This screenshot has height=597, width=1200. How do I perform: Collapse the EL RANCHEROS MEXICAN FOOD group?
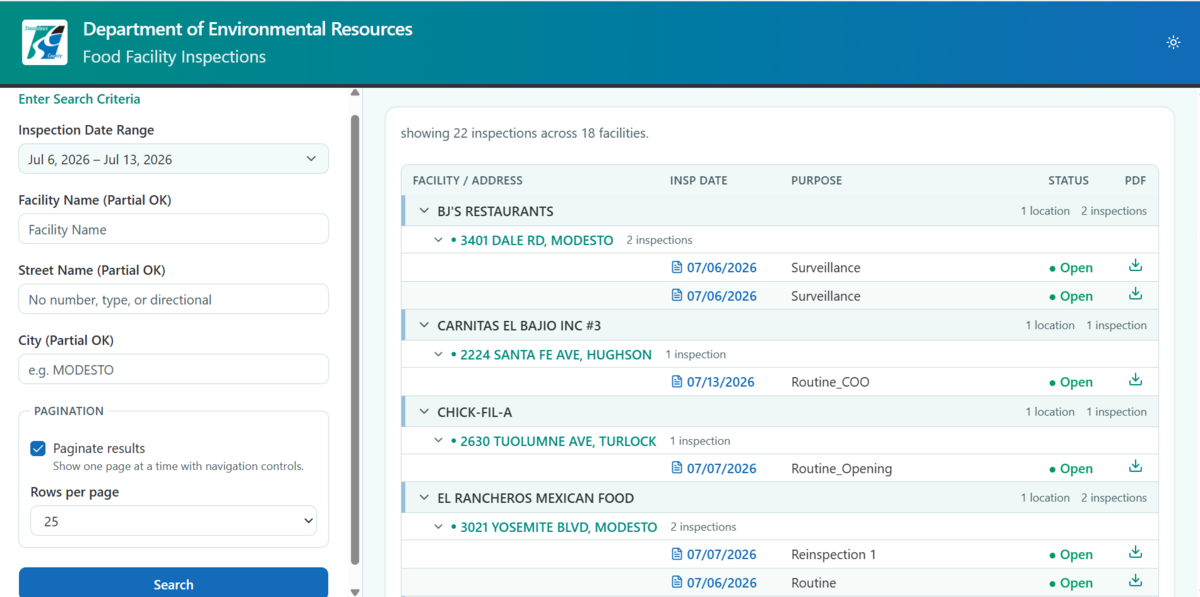424,498
